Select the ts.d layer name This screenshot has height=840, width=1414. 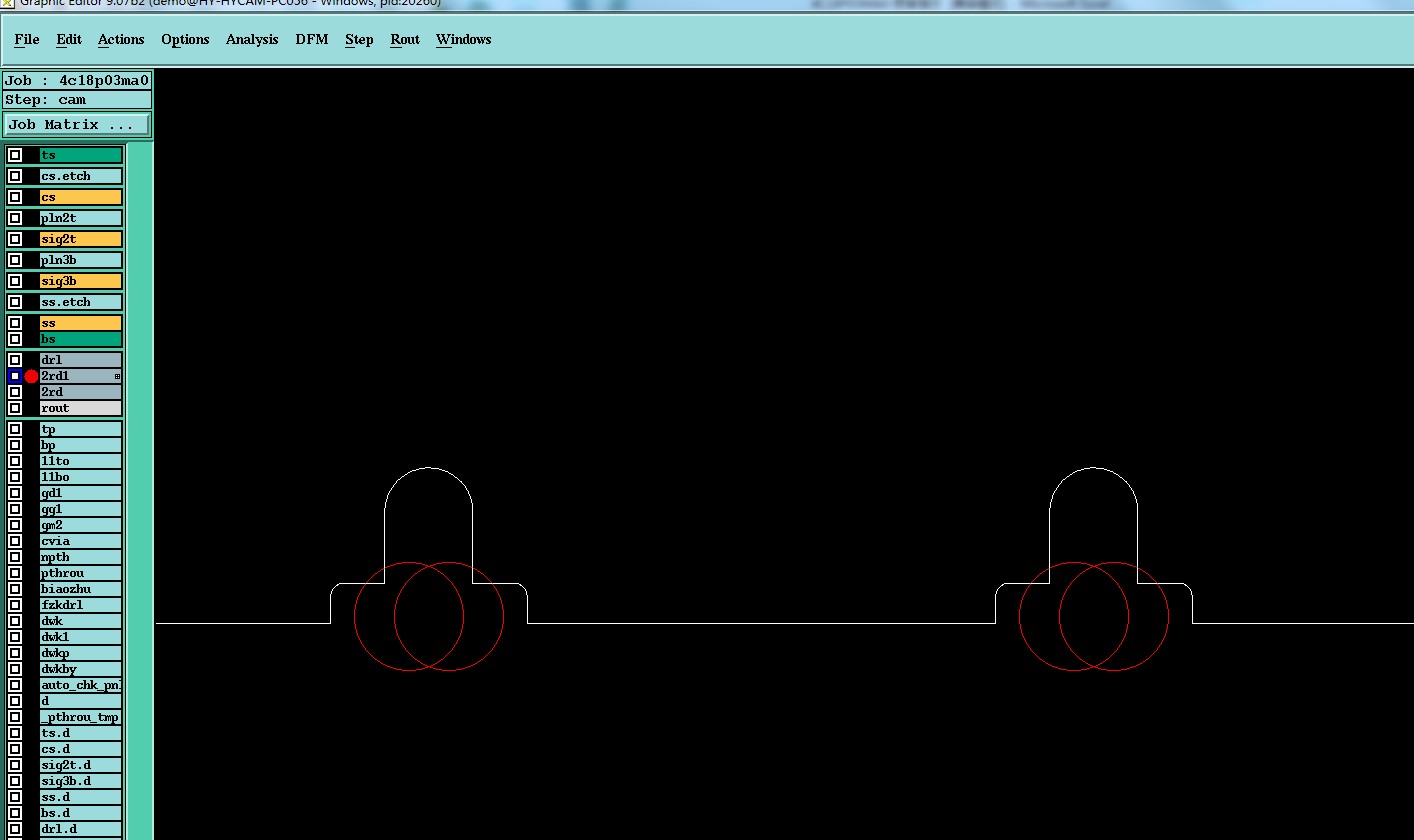(80, 733)
